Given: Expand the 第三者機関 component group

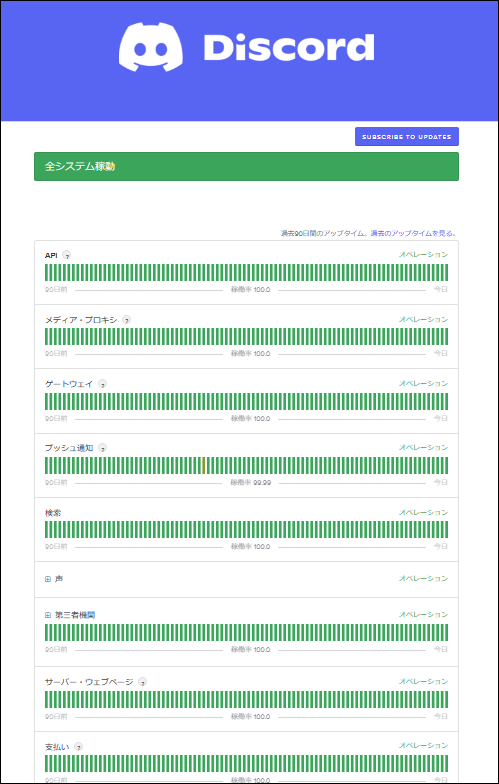Looking at the screenshot, I should [48, 615].
